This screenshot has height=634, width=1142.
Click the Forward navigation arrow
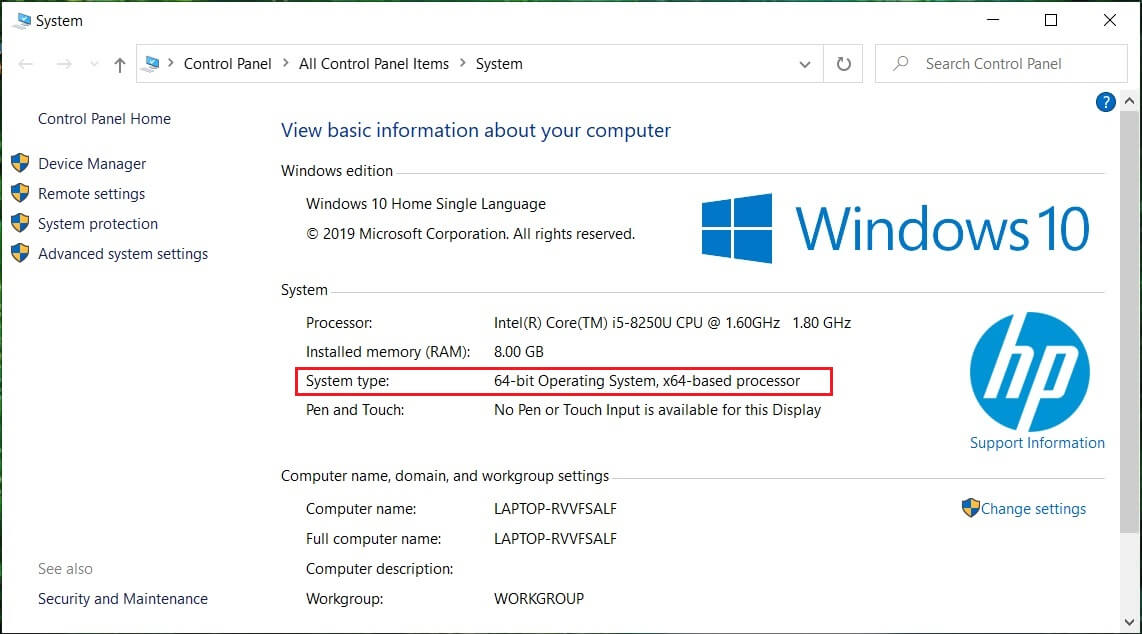(x=65, y=64)
